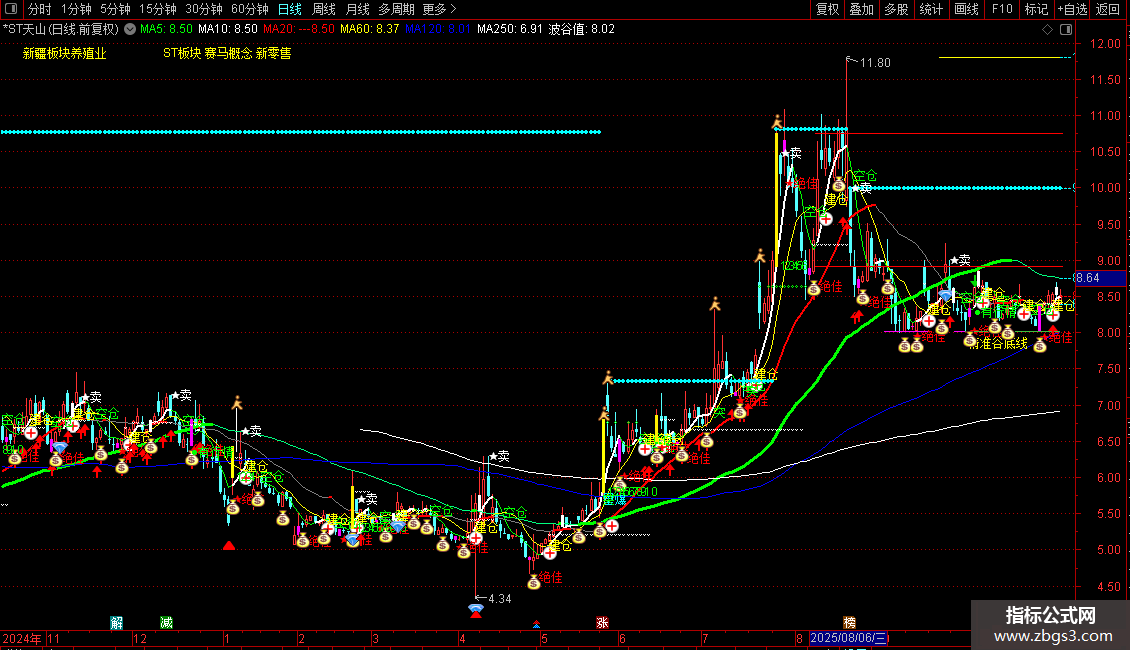Click the 叠加 overlay button

pos(862,9)
